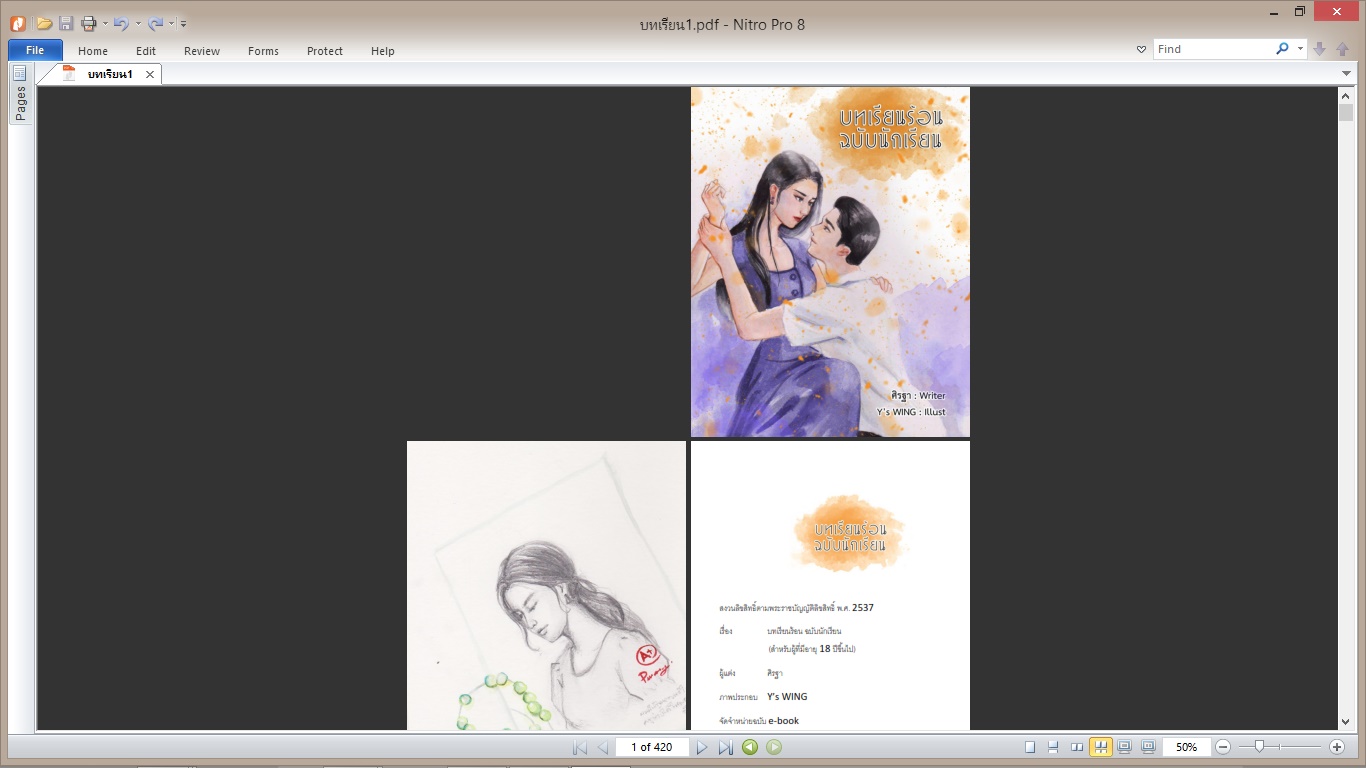
Task: Restore down the Nitro Pro window
Action: [x=1300, y=11]
